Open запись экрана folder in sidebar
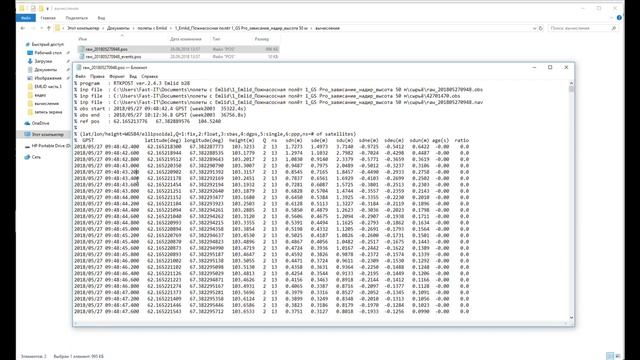This screenshot has height=360, width=640. click(x=45, y=112)
